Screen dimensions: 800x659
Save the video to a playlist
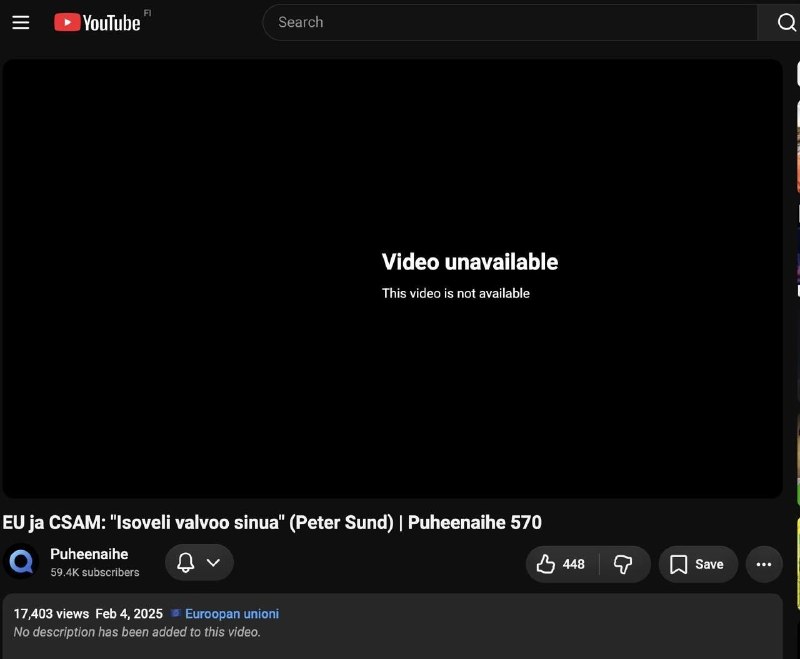[x=698, y=564]
